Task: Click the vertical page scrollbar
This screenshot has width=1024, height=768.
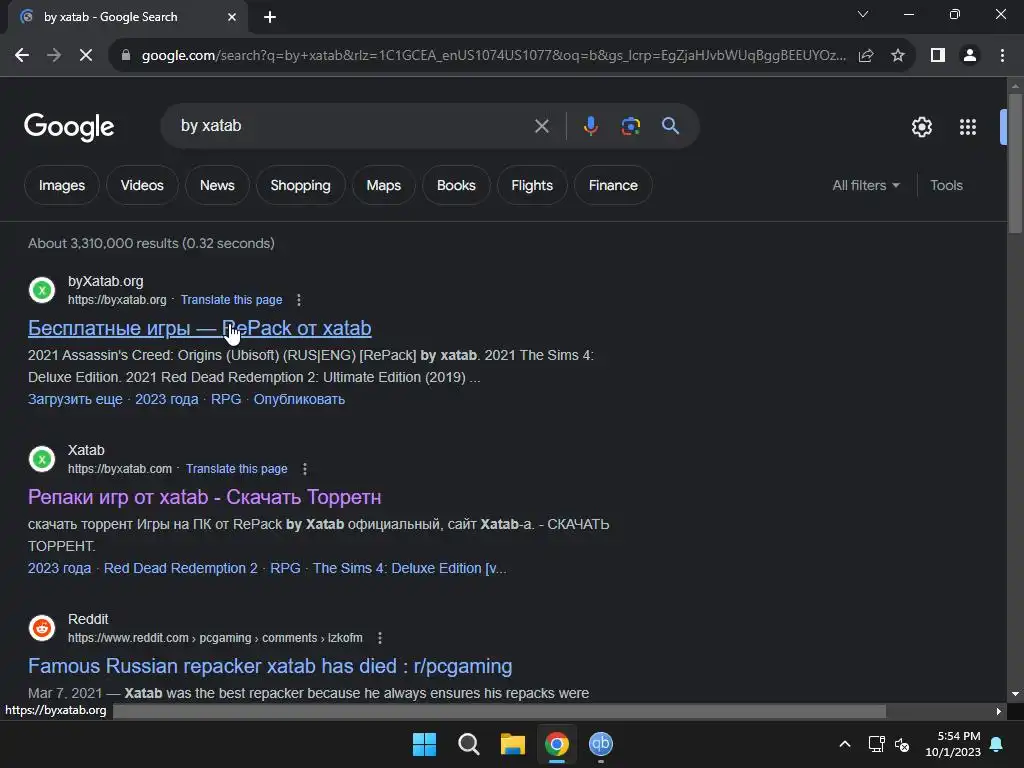Action: (x=1015, y=163)
